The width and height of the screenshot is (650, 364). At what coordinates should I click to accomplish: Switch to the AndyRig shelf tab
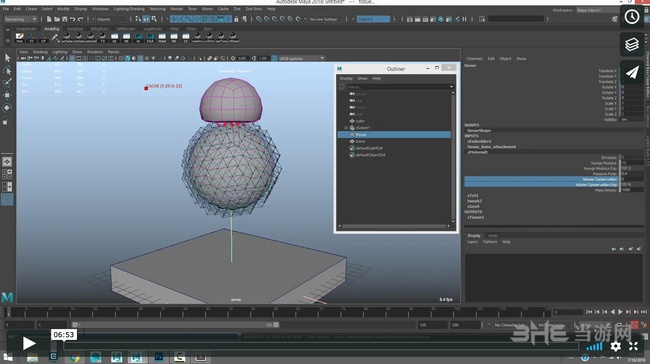51,29
